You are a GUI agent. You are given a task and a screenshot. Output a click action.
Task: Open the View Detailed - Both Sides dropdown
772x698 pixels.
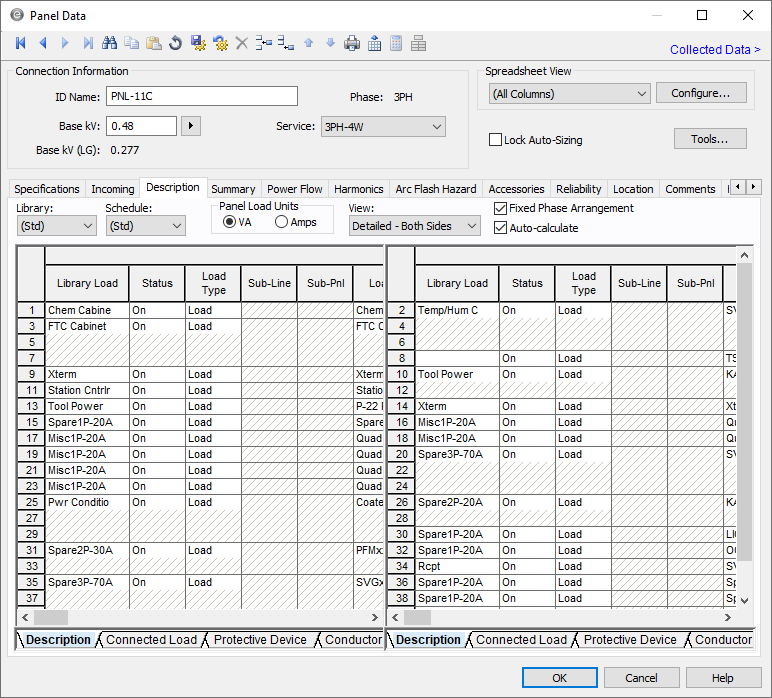(414, 226)
